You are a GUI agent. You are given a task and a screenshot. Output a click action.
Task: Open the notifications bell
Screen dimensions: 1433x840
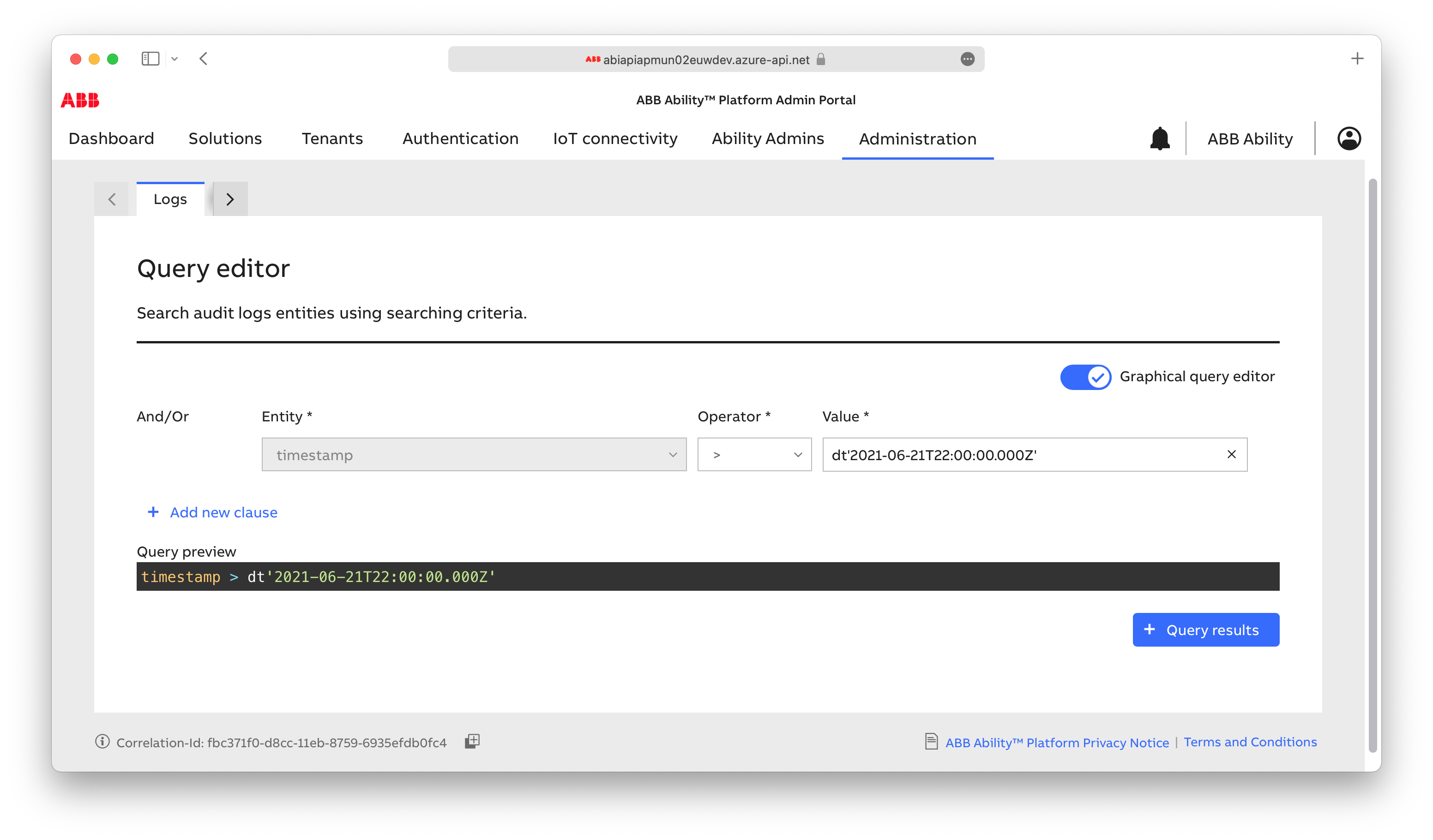pos(1160,138)
